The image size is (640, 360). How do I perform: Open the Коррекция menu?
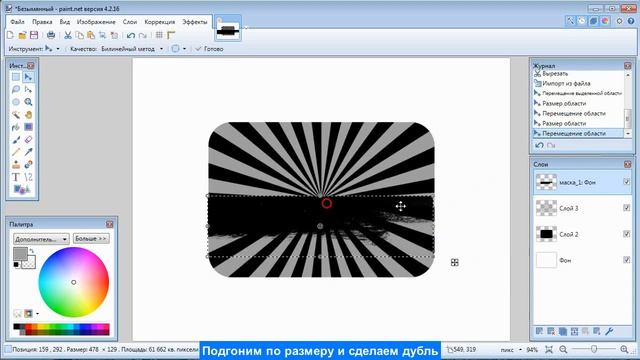point(160,22)
